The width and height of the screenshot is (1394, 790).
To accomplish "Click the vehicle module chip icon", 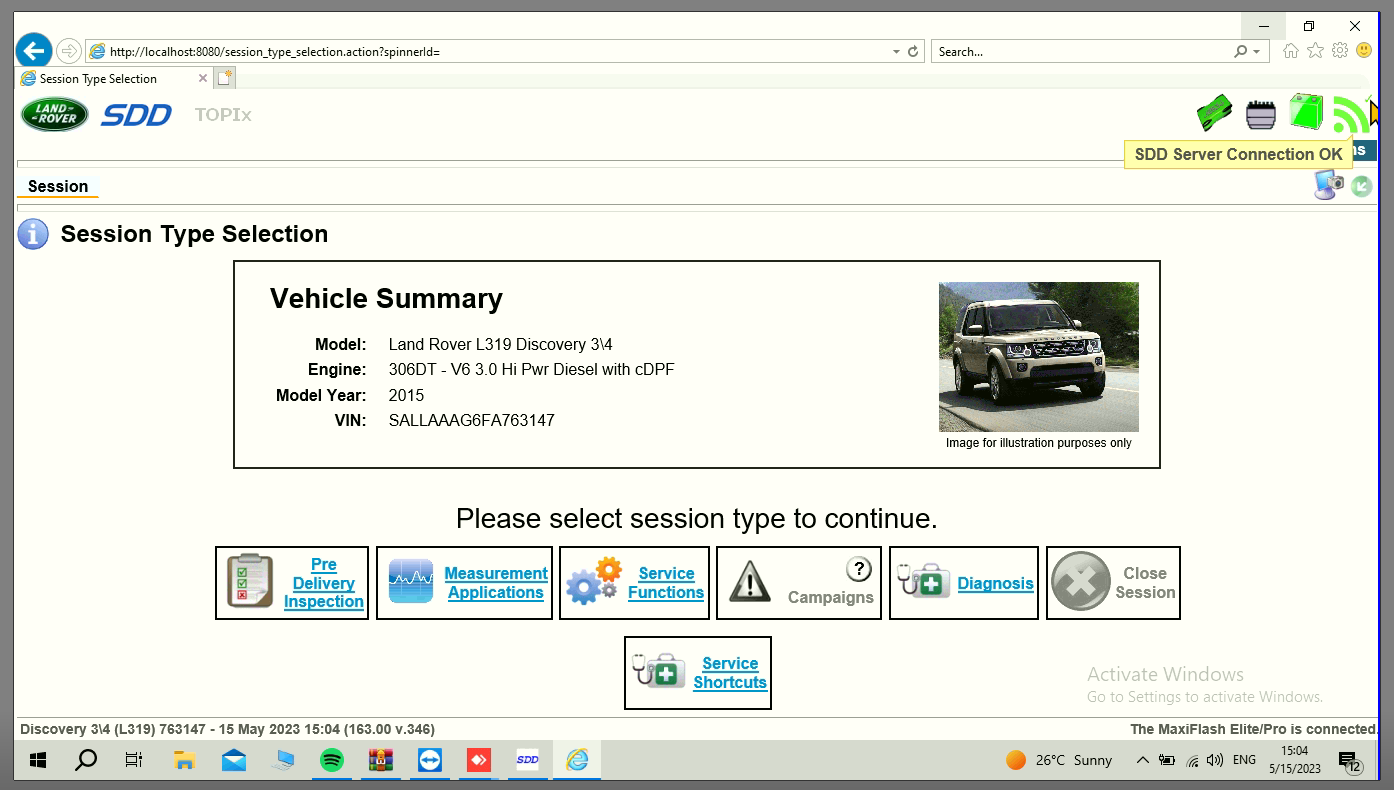I will point(1261,115).
